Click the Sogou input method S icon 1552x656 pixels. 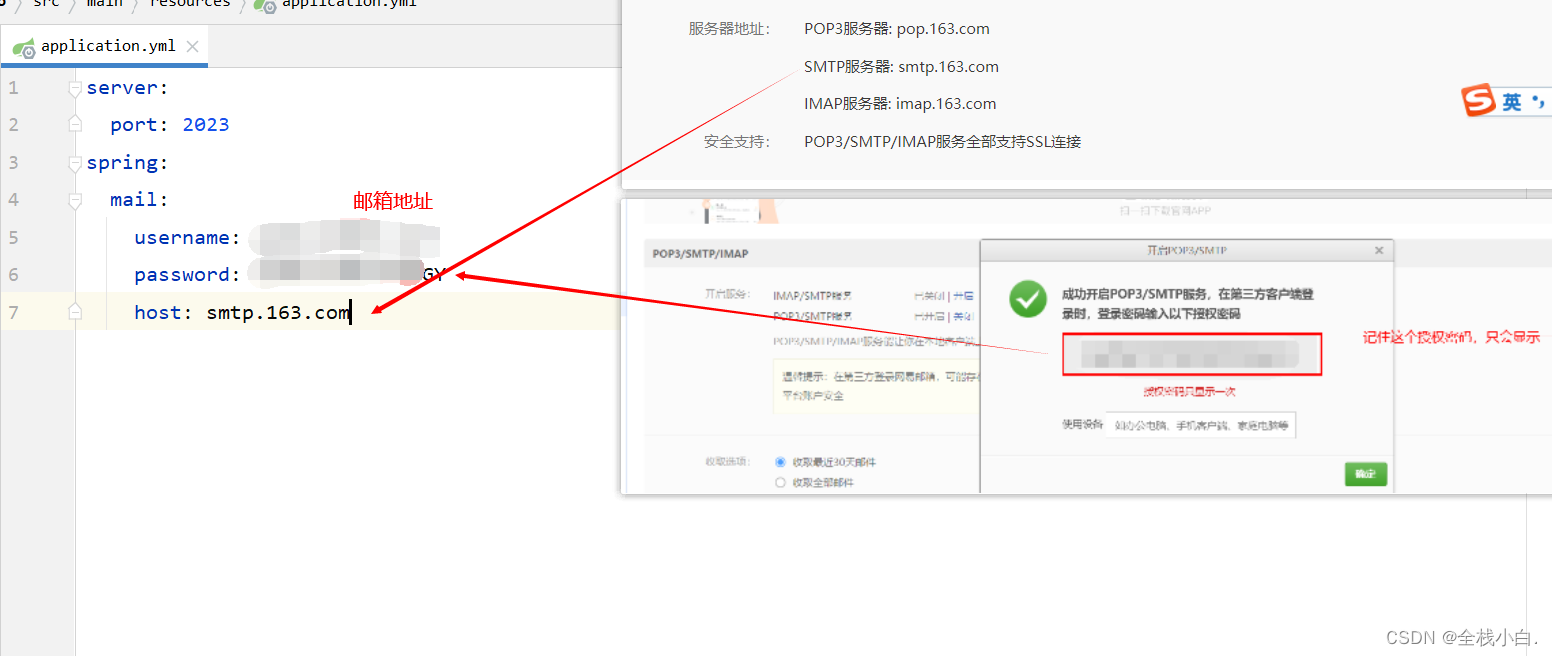(x=1478, y=101)
